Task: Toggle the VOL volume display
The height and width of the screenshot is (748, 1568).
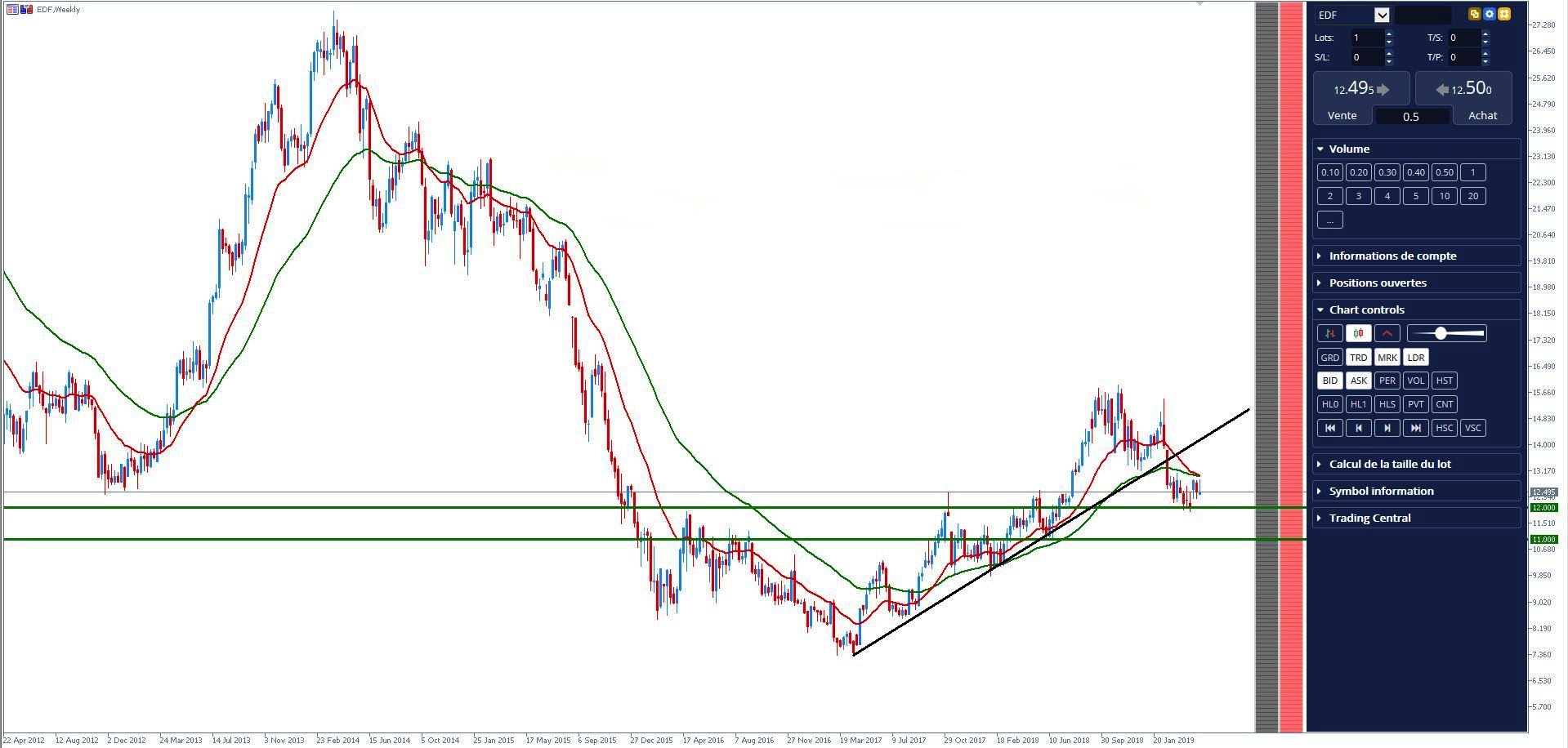Action: tap(1415, 381)
